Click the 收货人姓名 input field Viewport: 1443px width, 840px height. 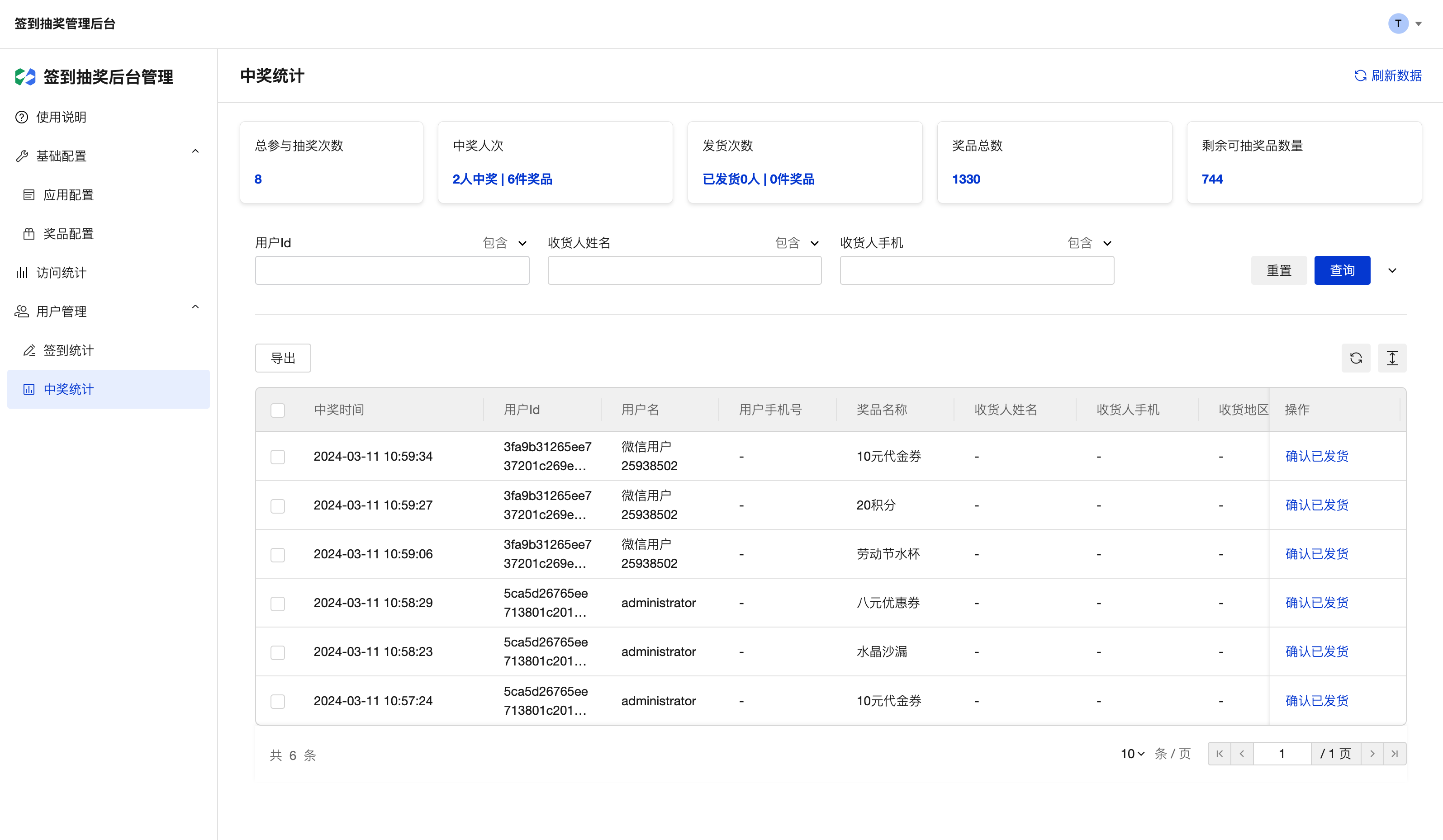click(x=684, y=270)
